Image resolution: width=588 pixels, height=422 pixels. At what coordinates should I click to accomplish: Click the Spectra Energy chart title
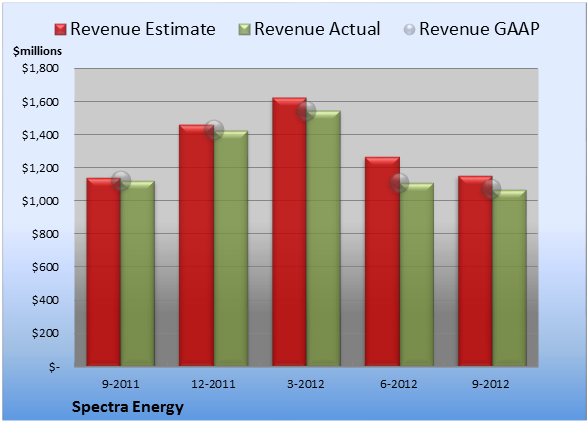point(128,407)
